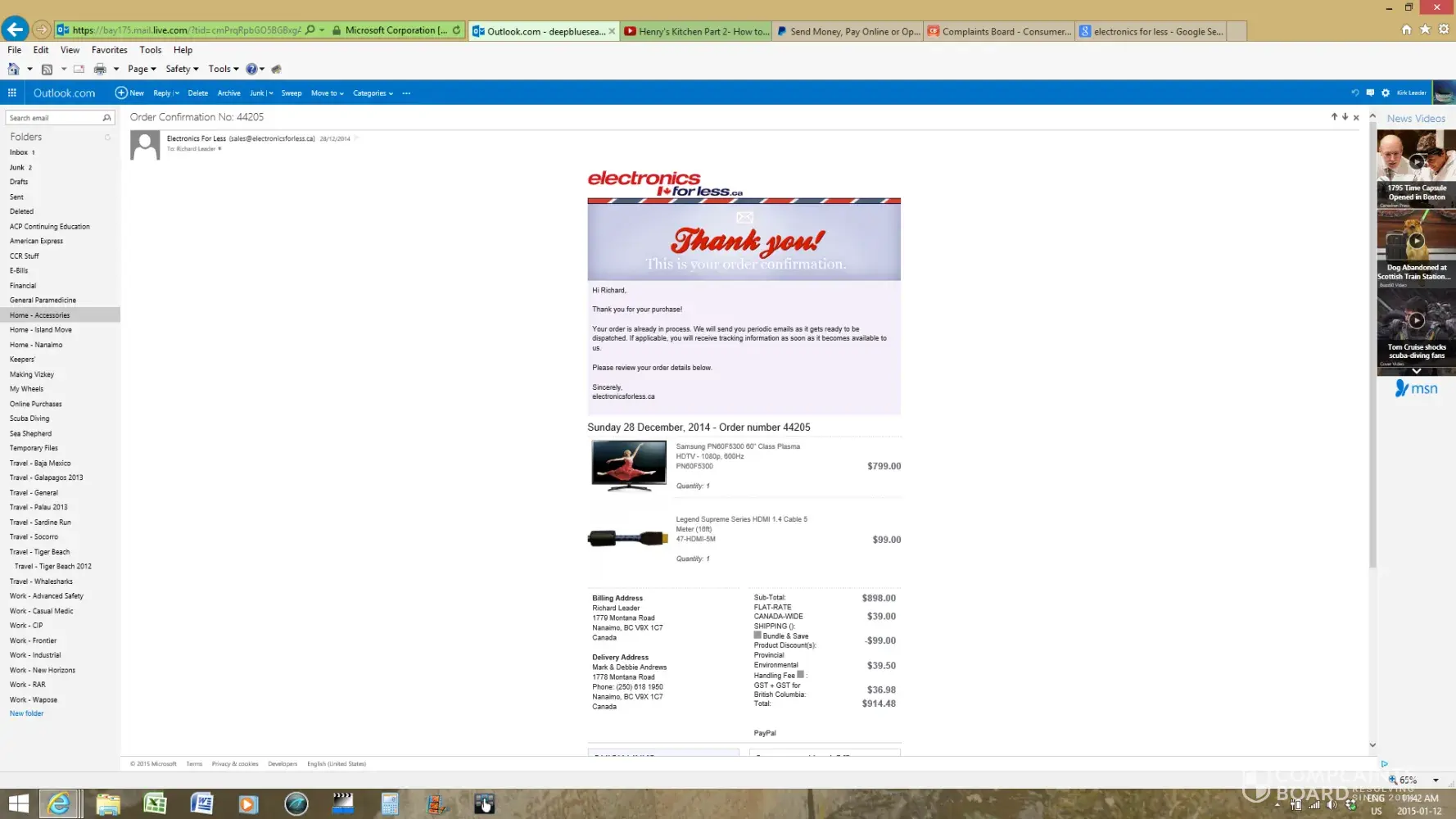Expand the Print options dropdown arrow
The width and height of the screenshot is (1456, 819).
point(116,70)
